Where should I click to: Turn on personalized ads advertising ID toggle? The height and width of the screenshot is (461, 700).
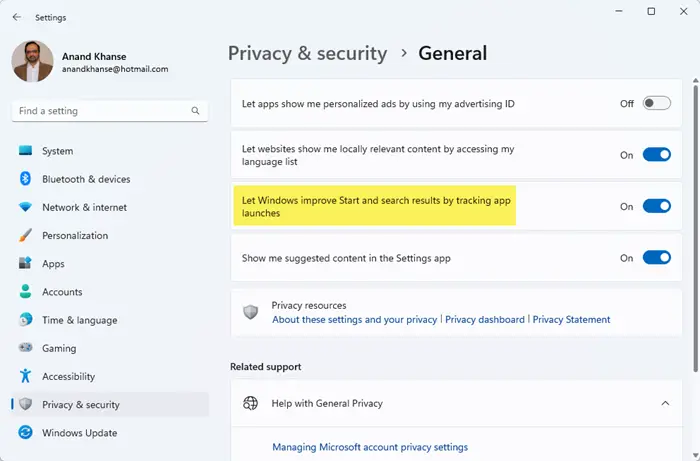[657, 104]
